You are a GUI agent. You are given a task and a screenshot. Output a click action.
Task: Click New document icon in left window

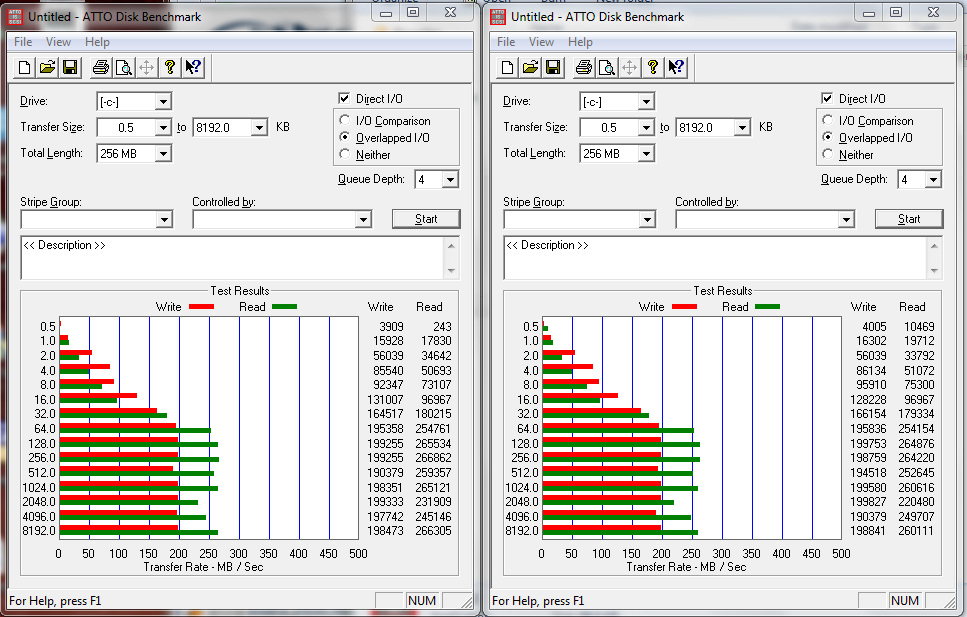[x=24, y=67]
